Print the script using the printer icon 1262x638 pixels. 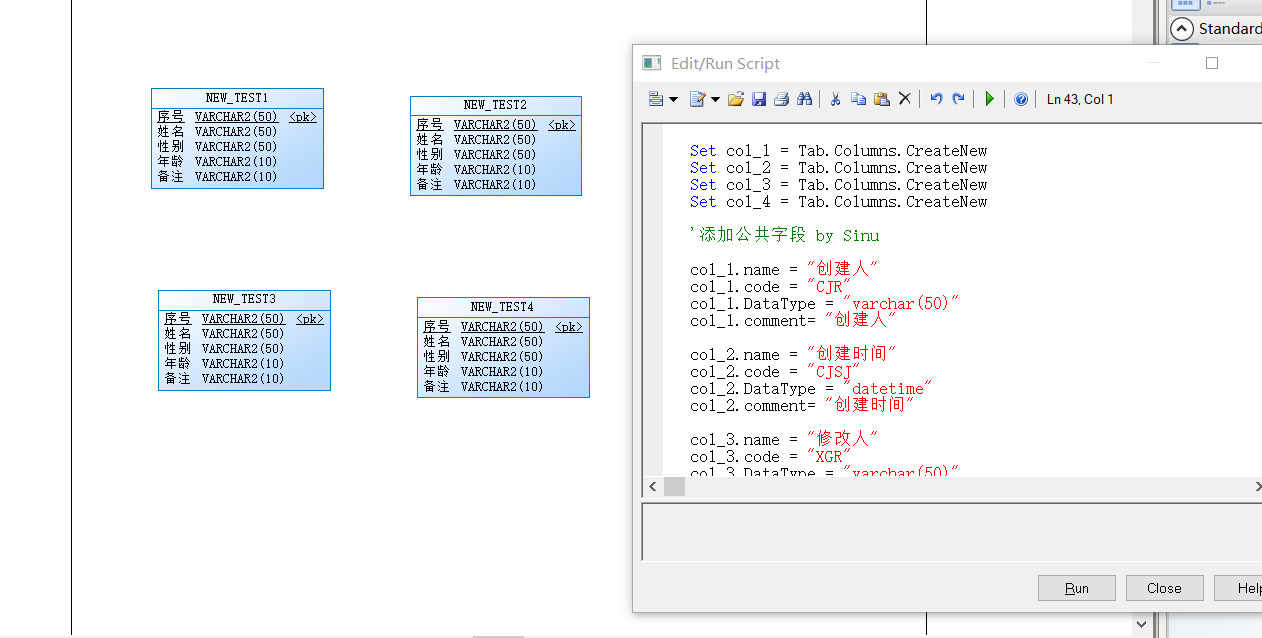781,98
